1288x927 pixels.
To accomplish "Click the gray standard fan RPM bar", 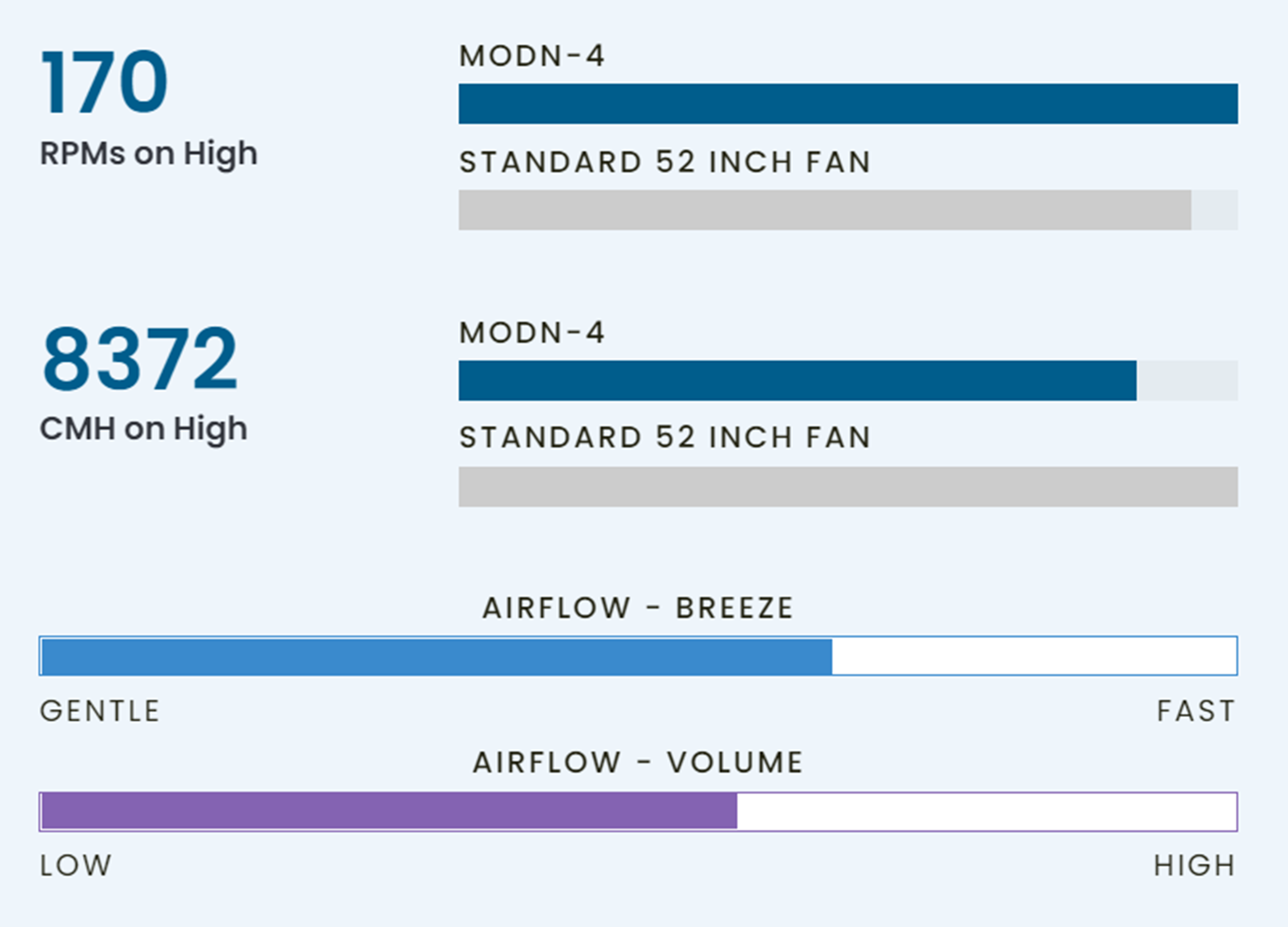I will point(824,210).
